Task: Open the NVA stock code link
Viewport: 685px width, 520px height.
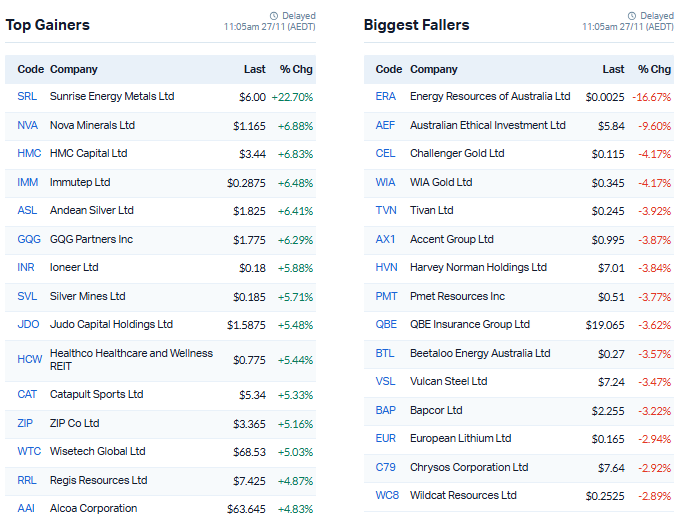Action: click(28, 125)
